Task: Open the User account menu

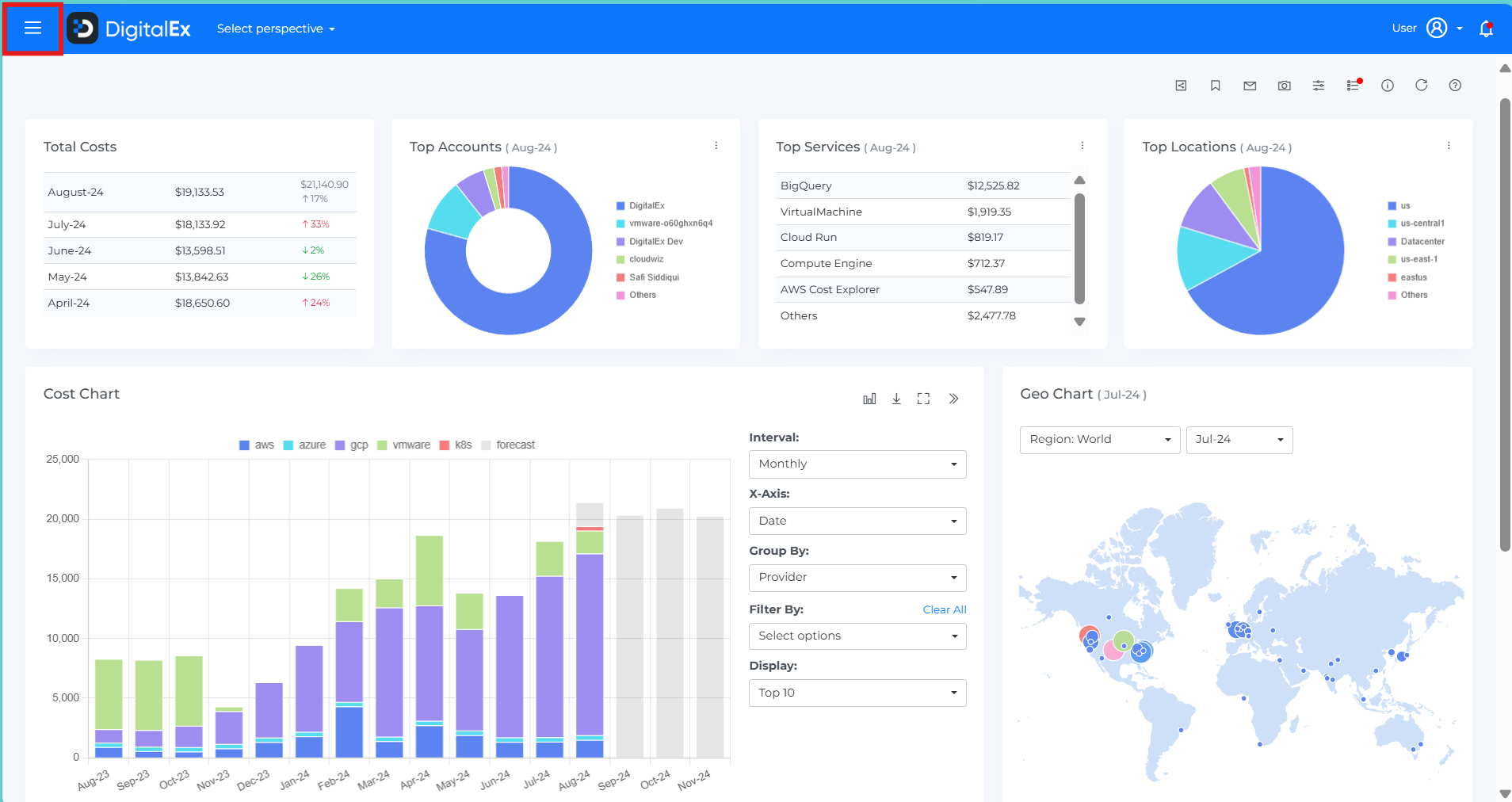Action: click(1427, 29)
